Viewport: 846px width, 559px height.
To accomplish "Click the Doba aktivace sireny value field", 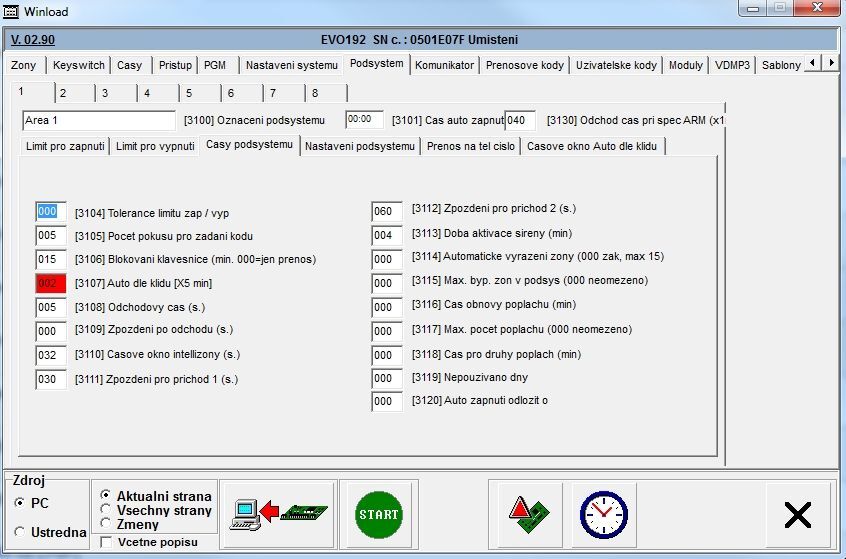I will click(x=386, y=235).
